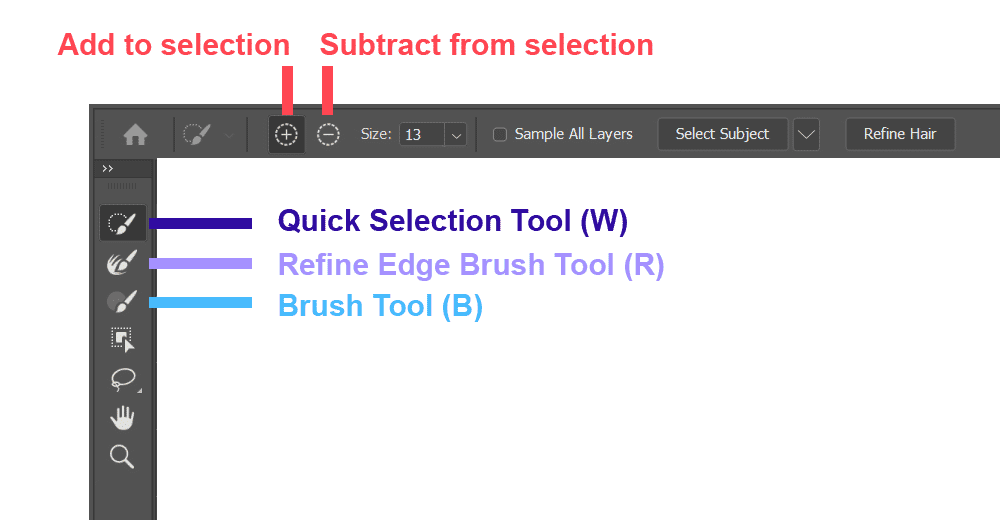Select the Lasso Tool
The height and width of the screenshot is (520, 1000).
tap(122, 379)
